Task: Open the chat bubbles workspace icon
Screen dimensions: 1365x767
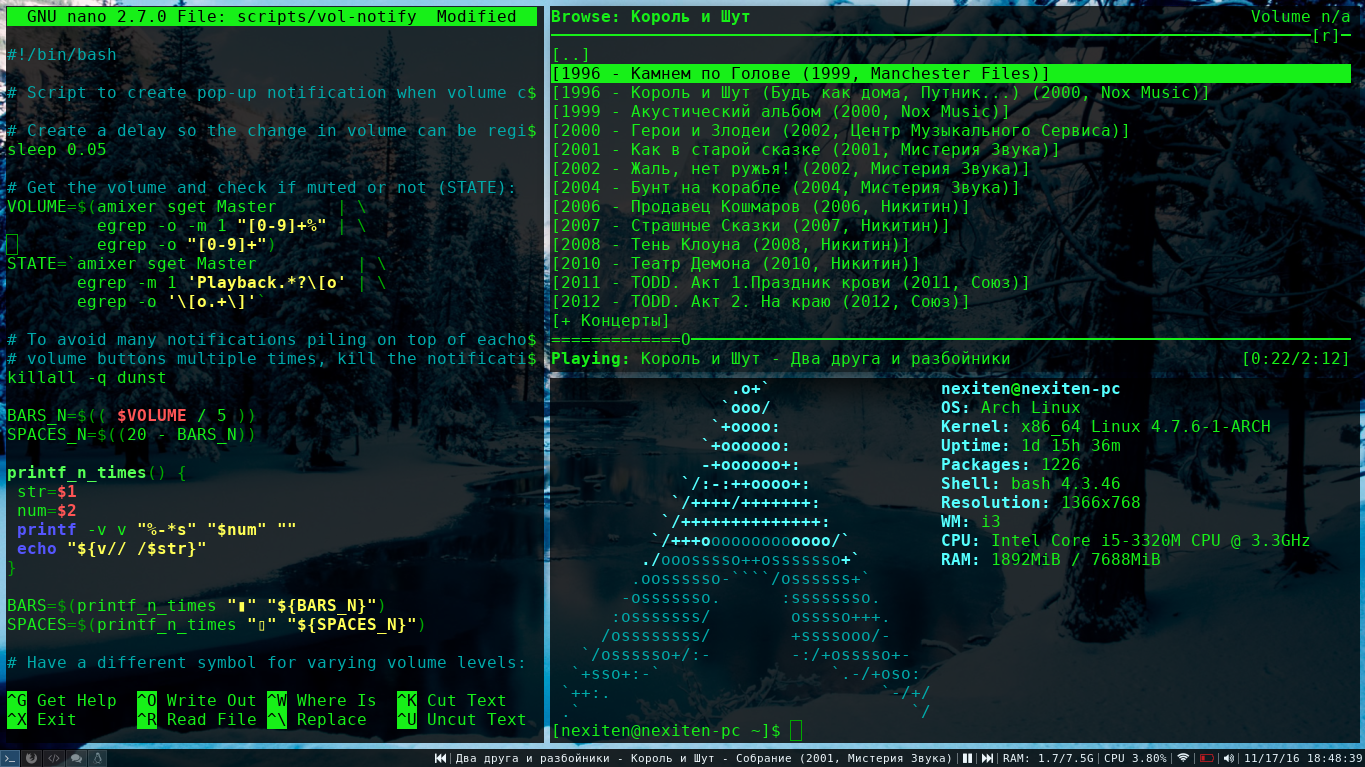Action: click(x=76, y=758)
